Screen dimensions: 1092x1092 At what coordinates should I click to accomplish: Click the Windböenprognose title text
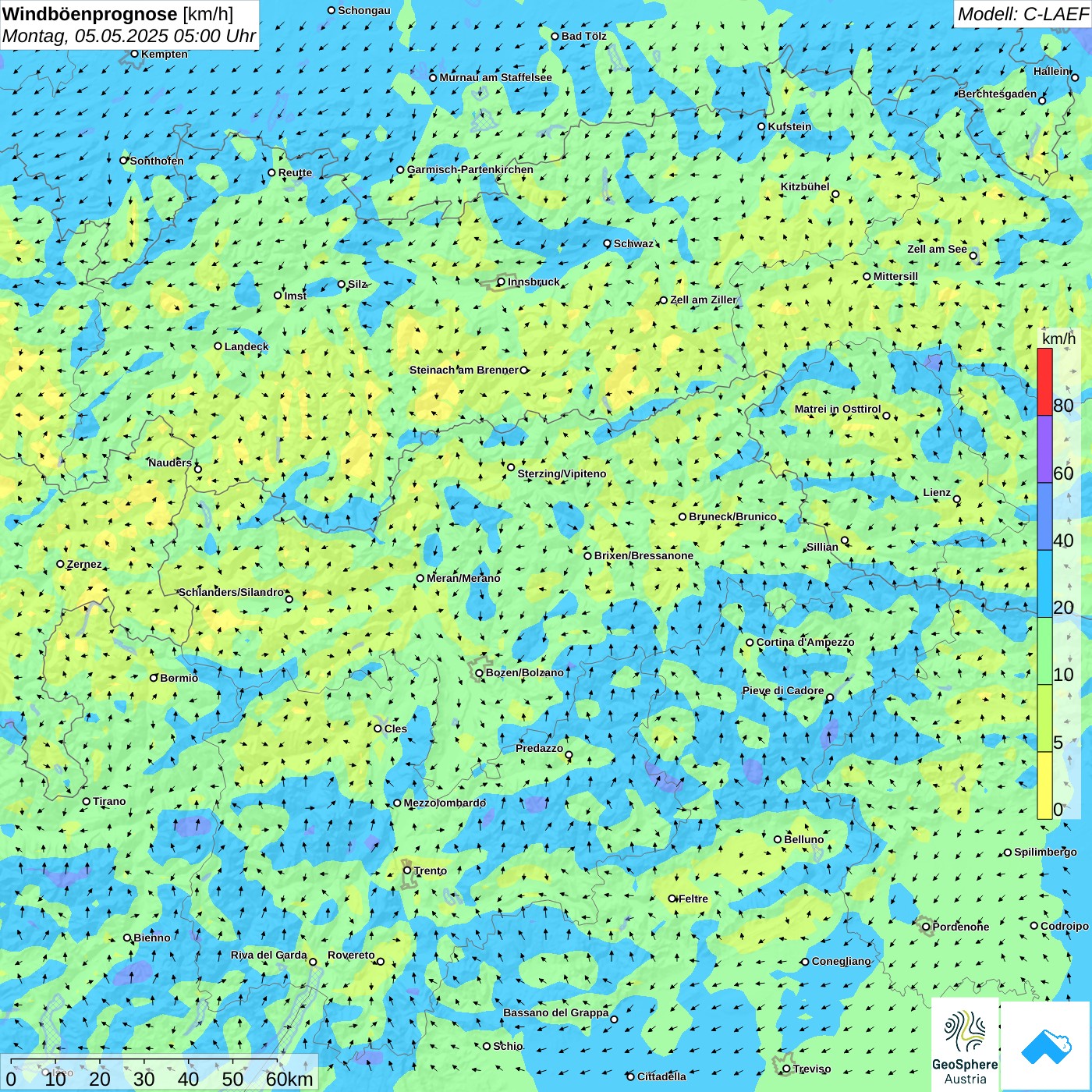pyautogui.click(x=90, y=14)
